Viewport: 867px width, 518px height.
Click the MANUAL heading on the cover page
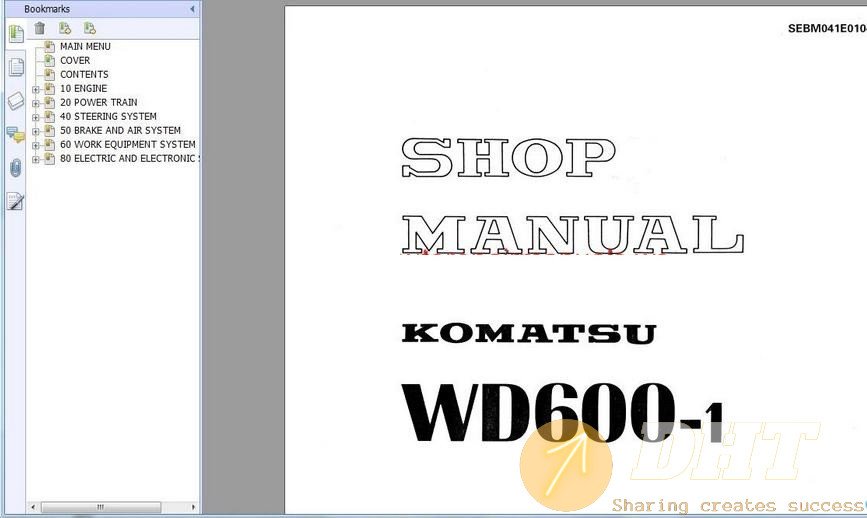pos(572,234)
